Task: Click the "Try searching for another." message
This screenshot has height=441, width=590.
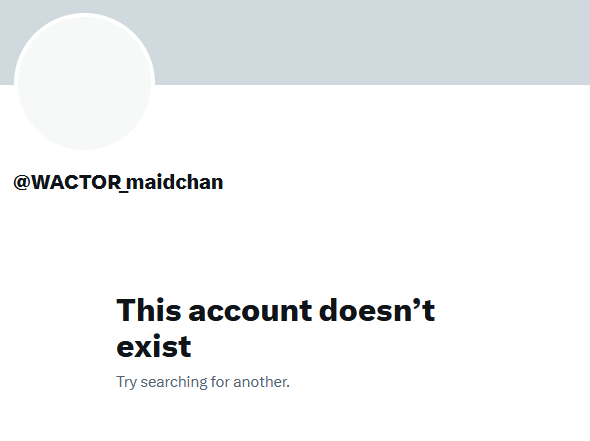Action: coord(203,382)
